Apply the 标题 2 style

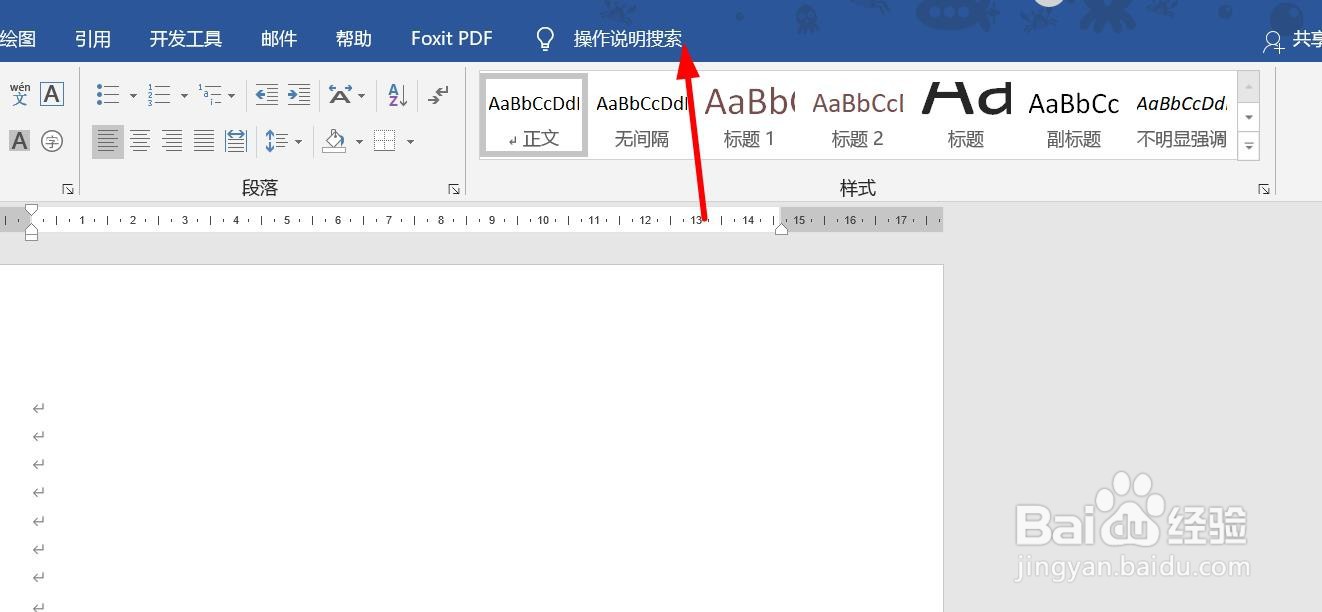tap(858, 115)
